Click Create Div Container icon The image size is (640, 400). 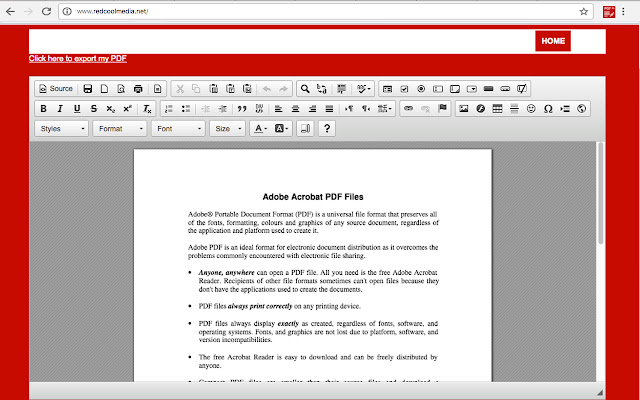tap(259, 109)
